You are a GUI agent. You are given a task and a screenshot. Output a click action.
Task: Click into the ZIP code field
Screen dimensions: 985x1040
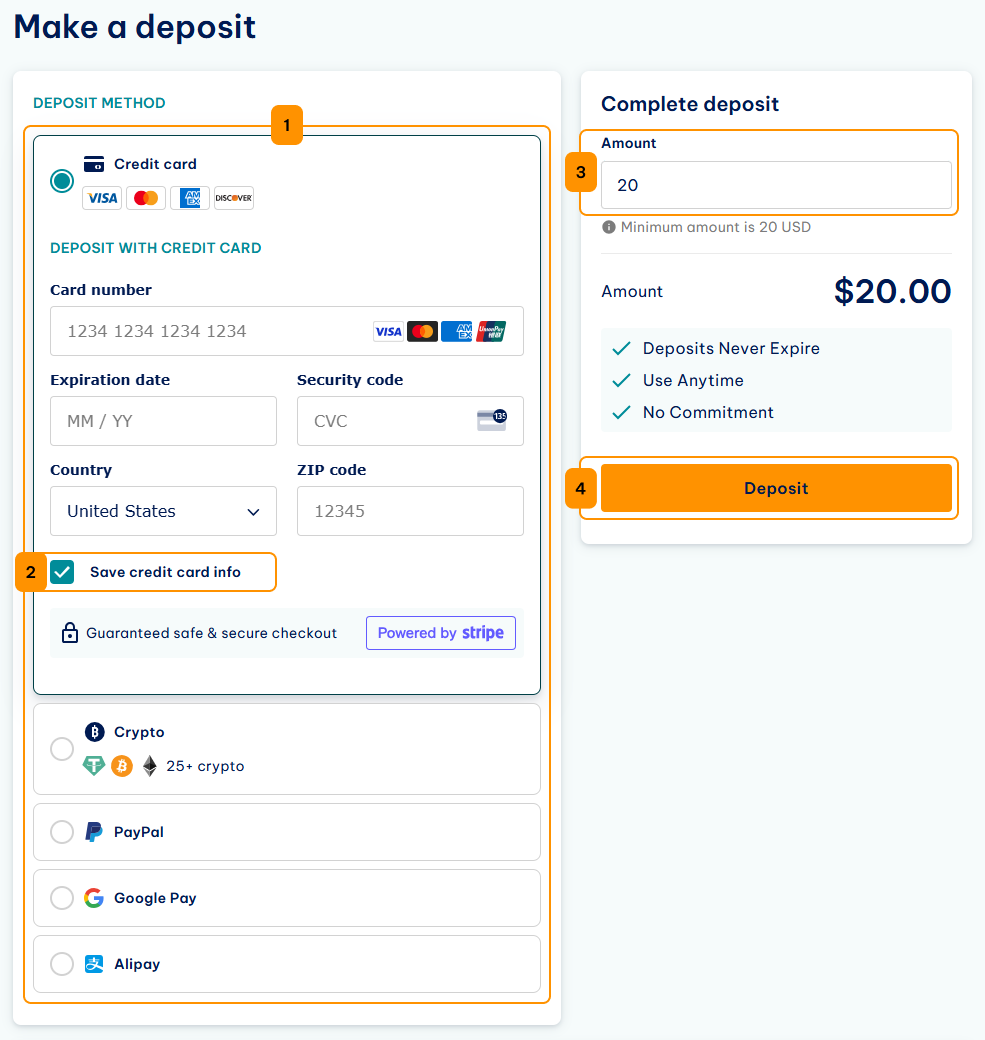[410, 511]
